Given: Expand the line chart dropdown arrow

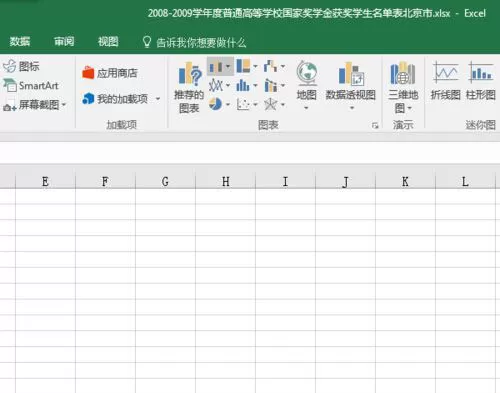Looking at the screenshot, I should coord(228,86).
